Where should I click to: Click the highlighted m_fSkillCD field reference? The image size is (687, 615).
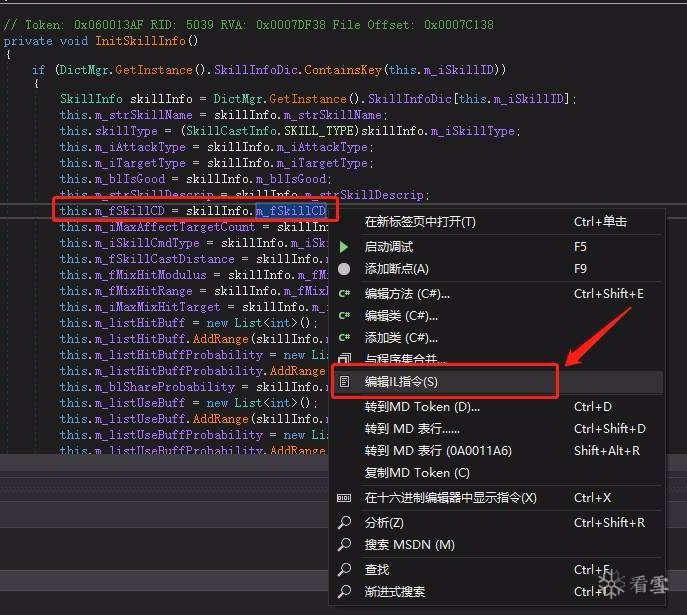[x=291, y=211]
